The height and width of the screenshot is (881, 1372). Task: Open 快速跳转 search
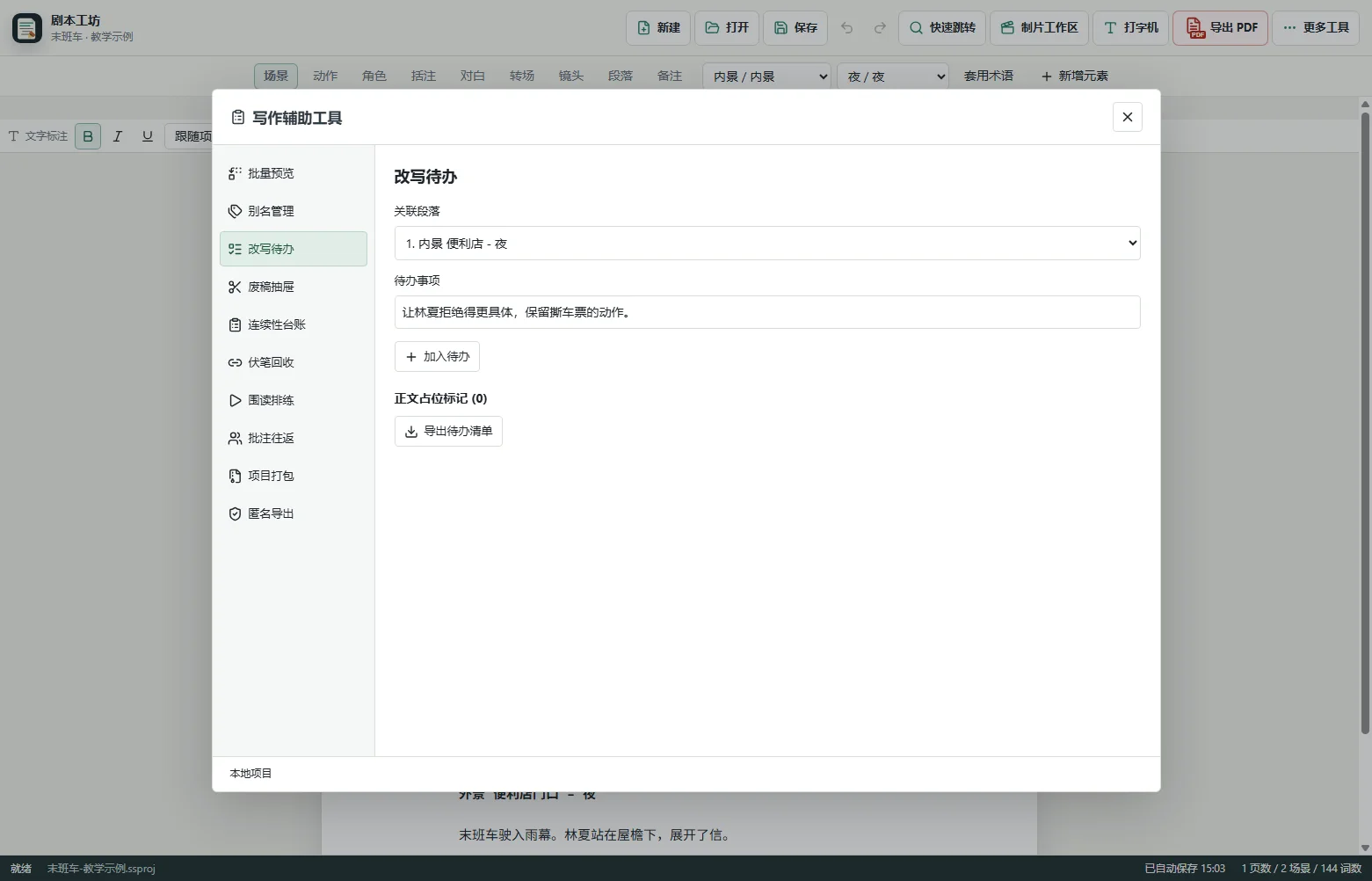coord(942,28)
